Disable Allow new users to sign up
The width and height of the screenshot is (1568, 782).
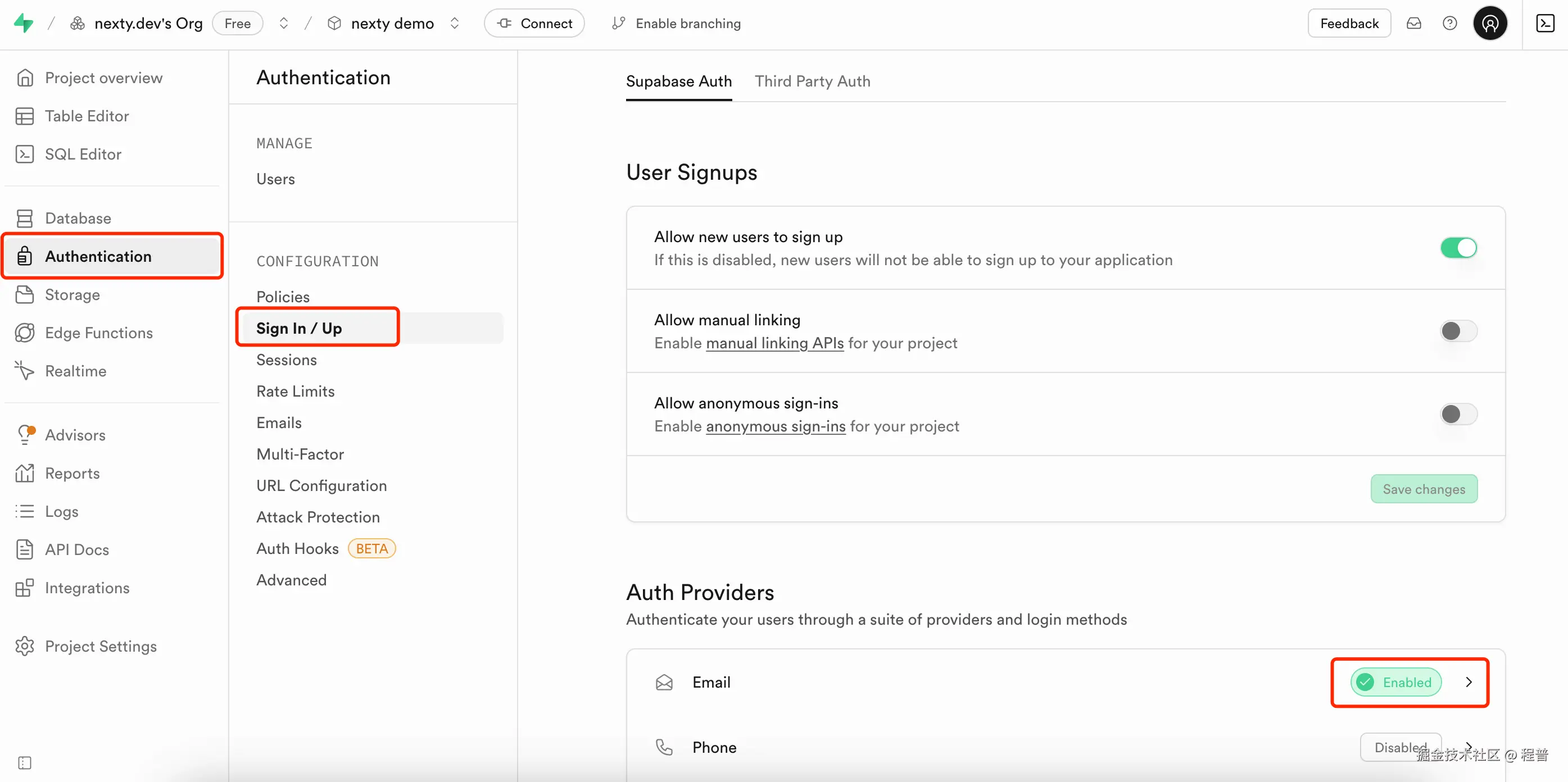tap(1458, 248)
